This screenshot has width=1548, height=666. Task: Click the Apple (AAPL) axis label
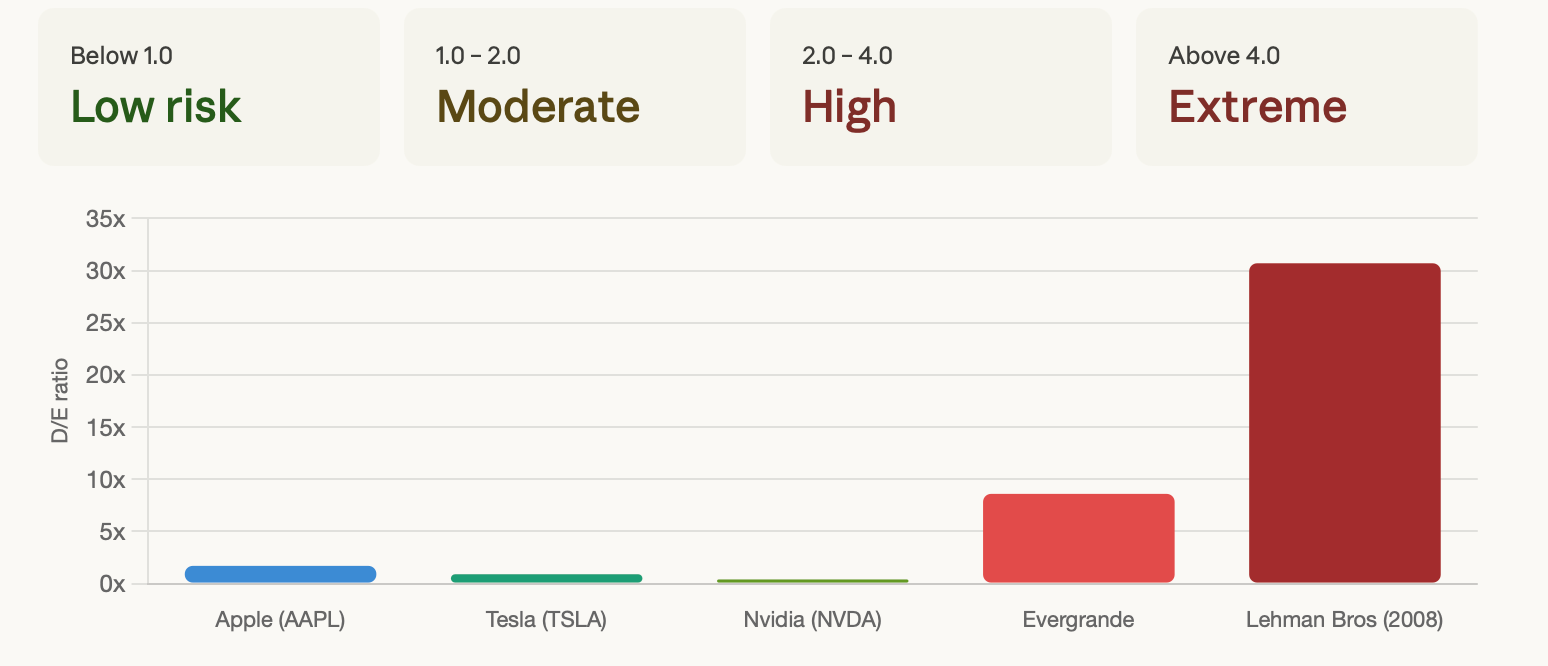(x=280, y=620)
